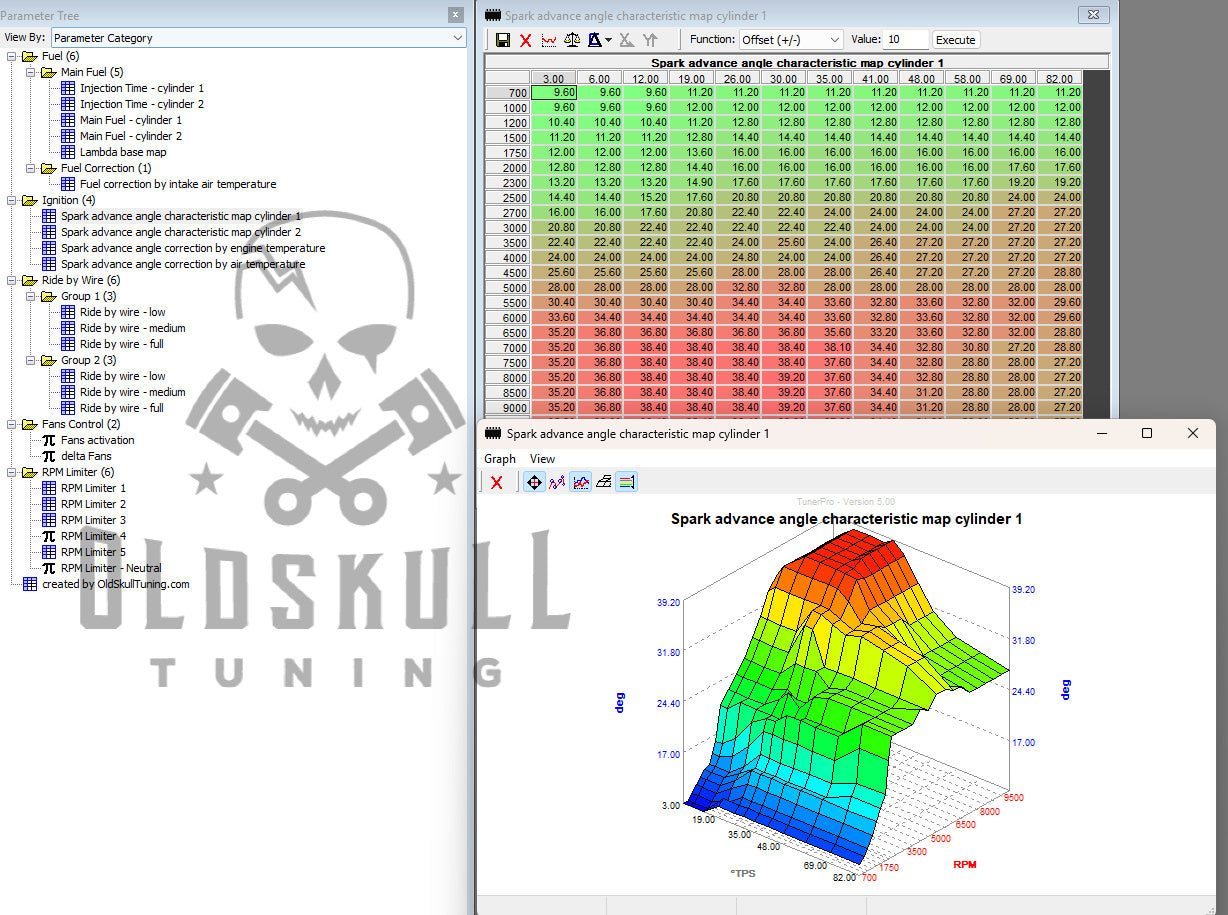Toggle the line chart surface display button

[581, 482]
